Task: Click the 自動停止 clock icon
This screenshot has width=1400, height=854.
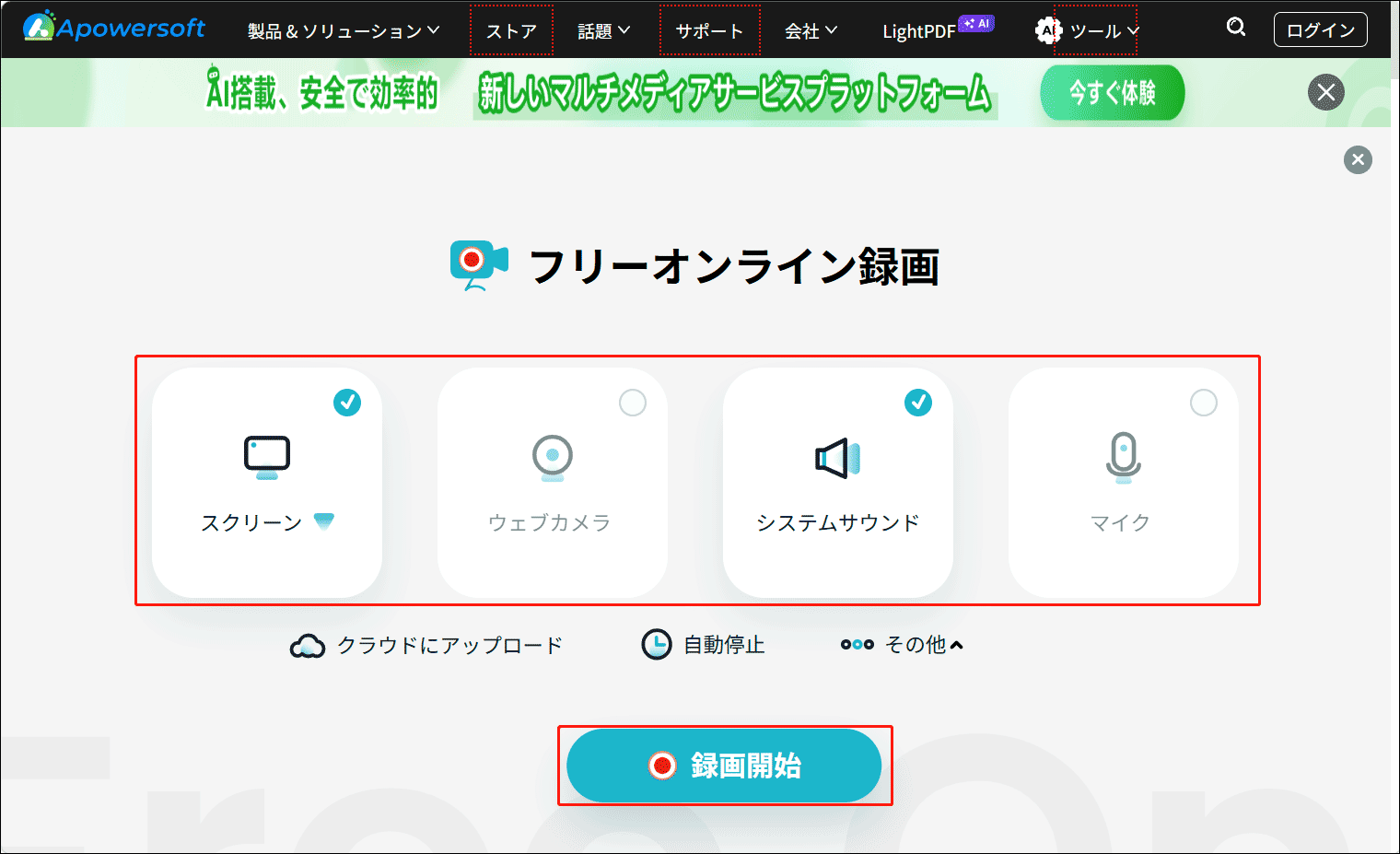Action: click(656, 644)
